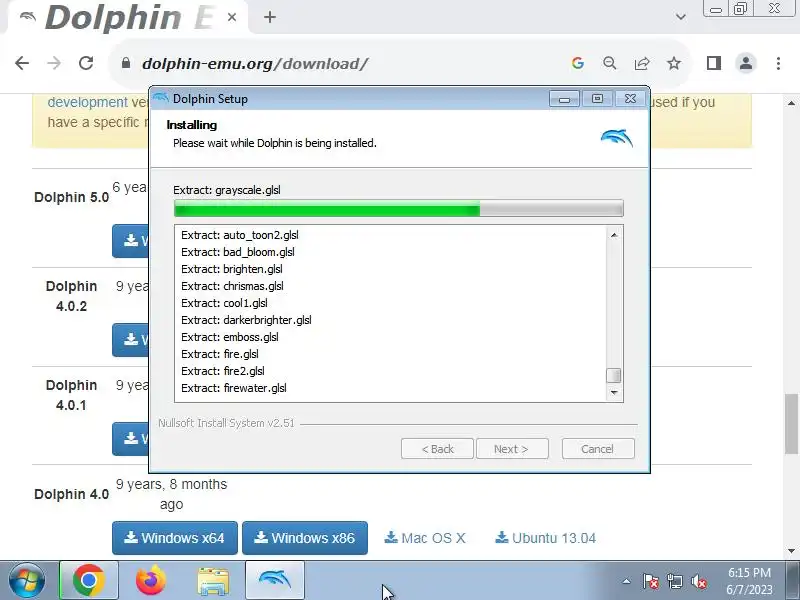This screenshot has width=800, height=600.
Task: Bookmark this page with the star
Action: [x=674, y=63]
